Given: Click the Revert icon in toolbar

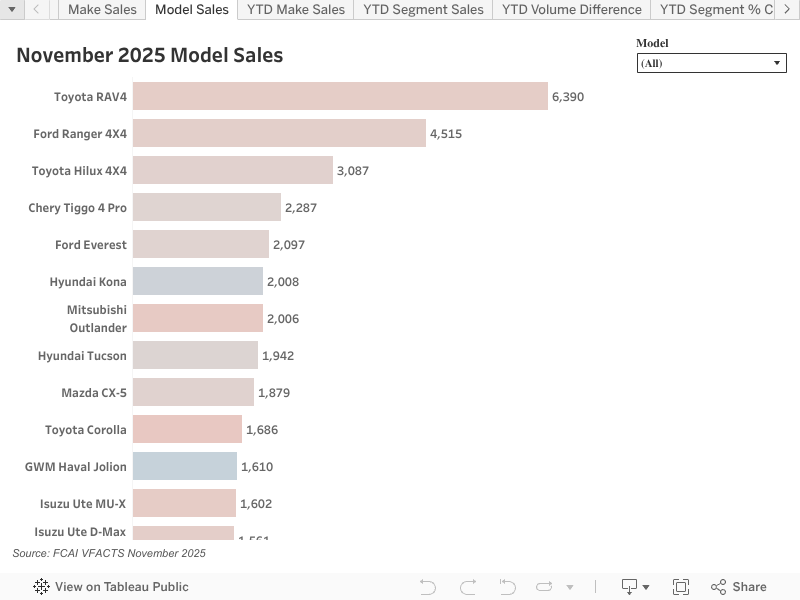Looking at the screenshot, I should (x=507, y=587).
